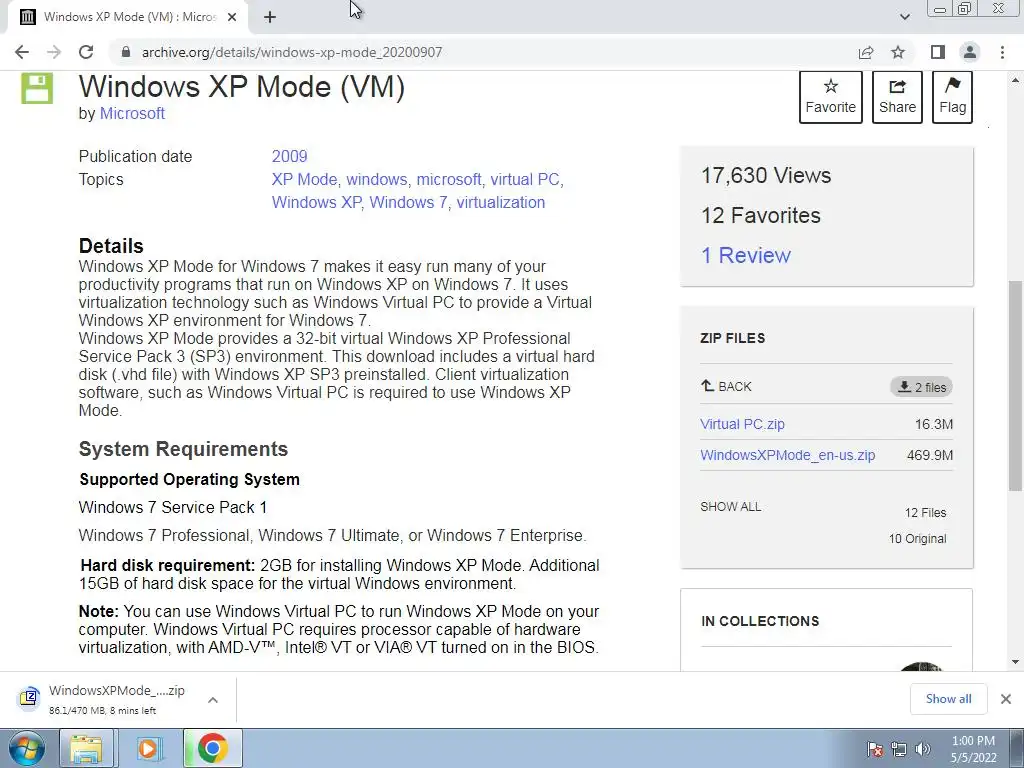The width and height of the screenshot is (1024, 768).
Task: Click Show all downloads
Action: click(948, 699)
